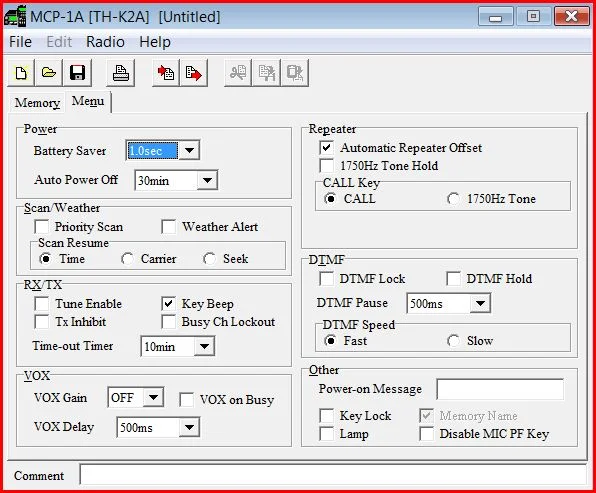Open the Help menu
This screenshot has width=596, height=493.
(155, 42)
